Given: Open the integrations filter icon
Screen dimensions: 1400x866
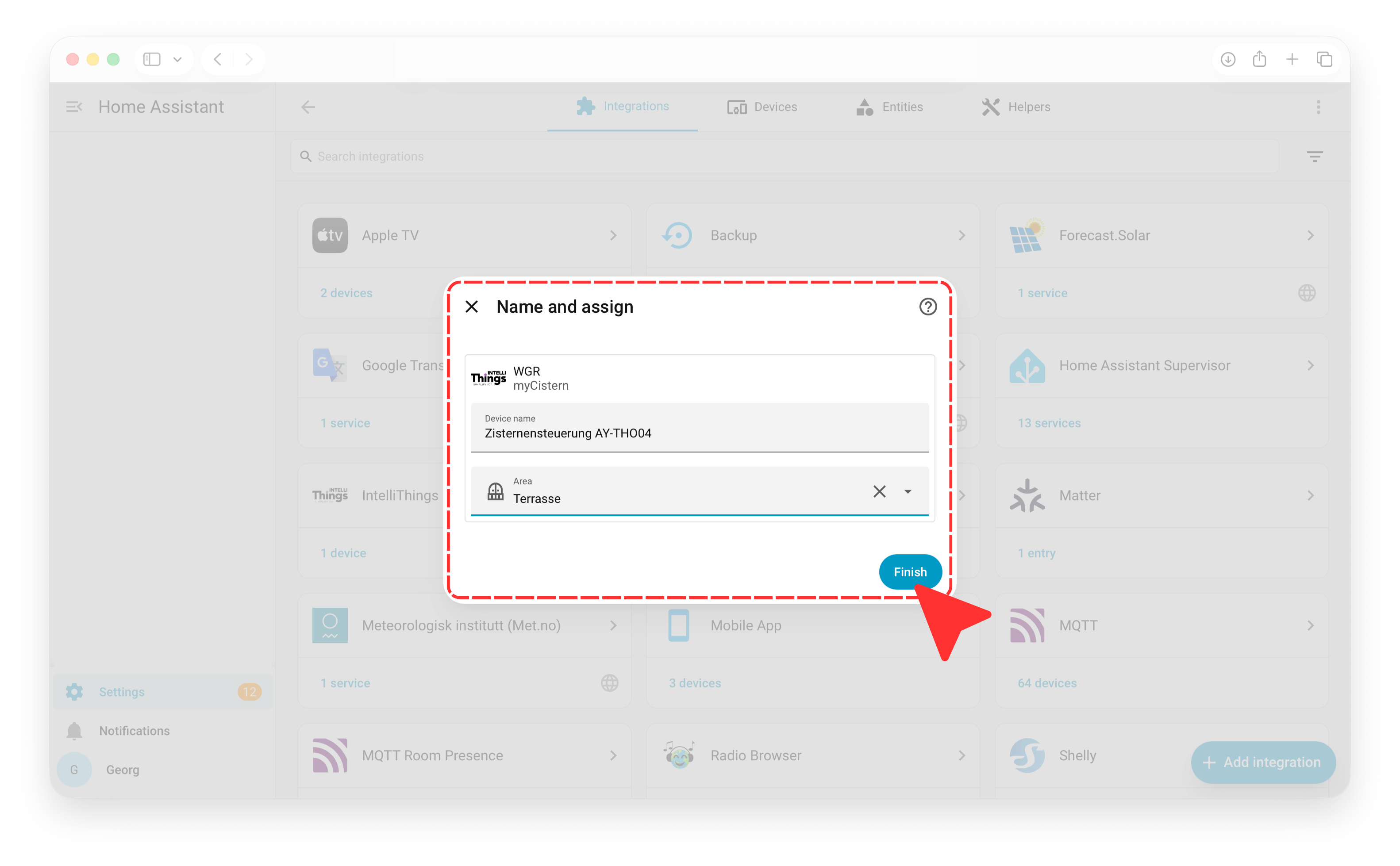Looking at the screenshot, I should (x=1314, y=157).
